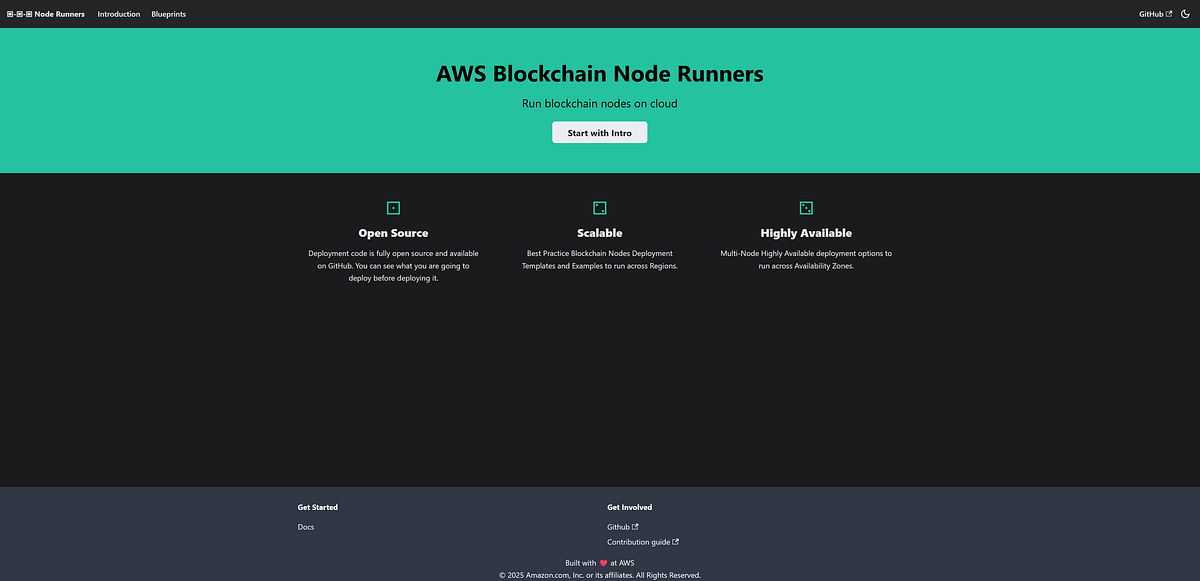This screenshot has width=1200, height=581.
Task: Select the Scalable feature icon
Action: [x=599, y=207]
